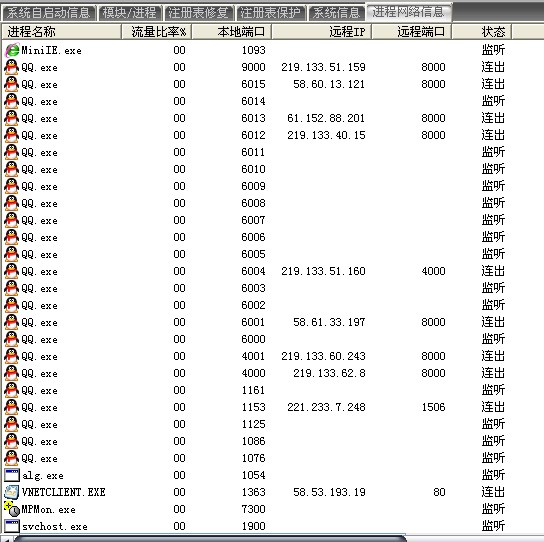Sort by the 进程名称 column header
Viewport: 544px width, 542px height.
coord(62,32)
